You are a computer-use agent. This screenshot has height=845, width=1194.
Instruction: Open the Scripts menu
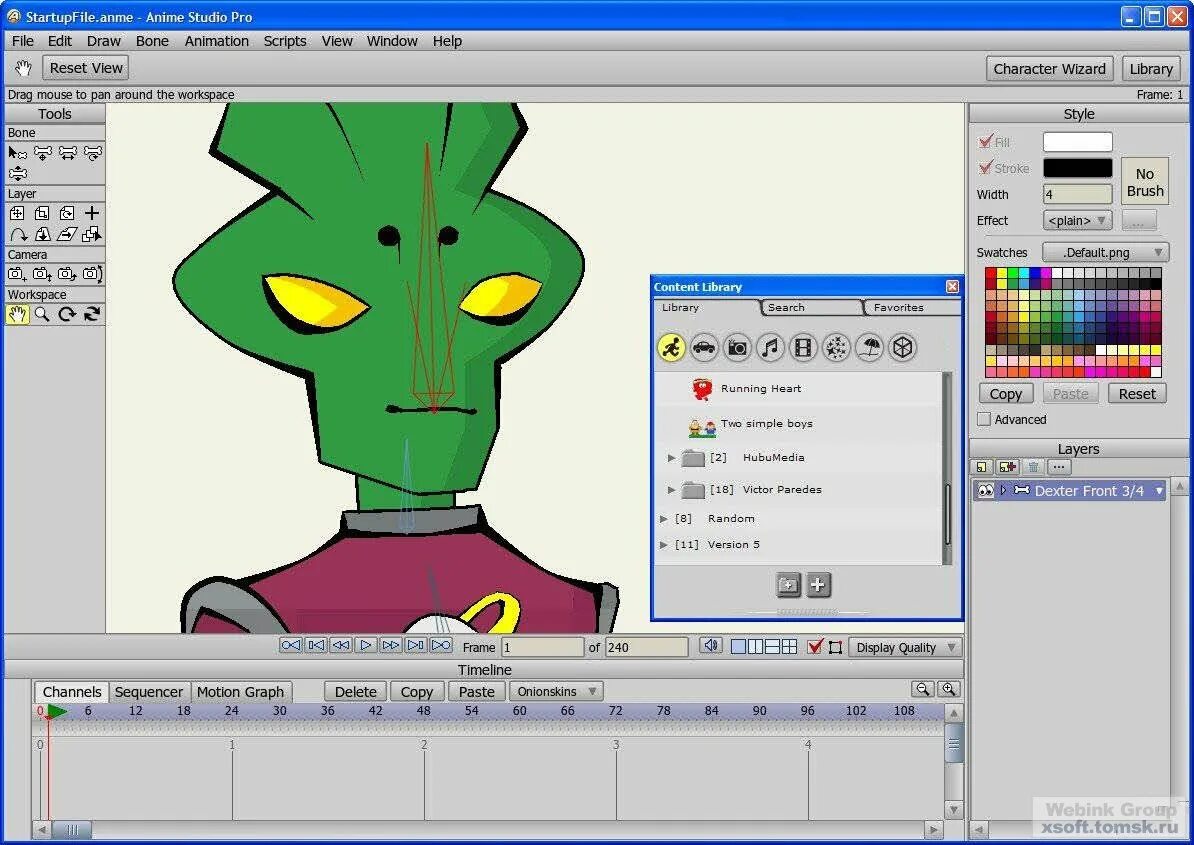click(x=285, y=41)
